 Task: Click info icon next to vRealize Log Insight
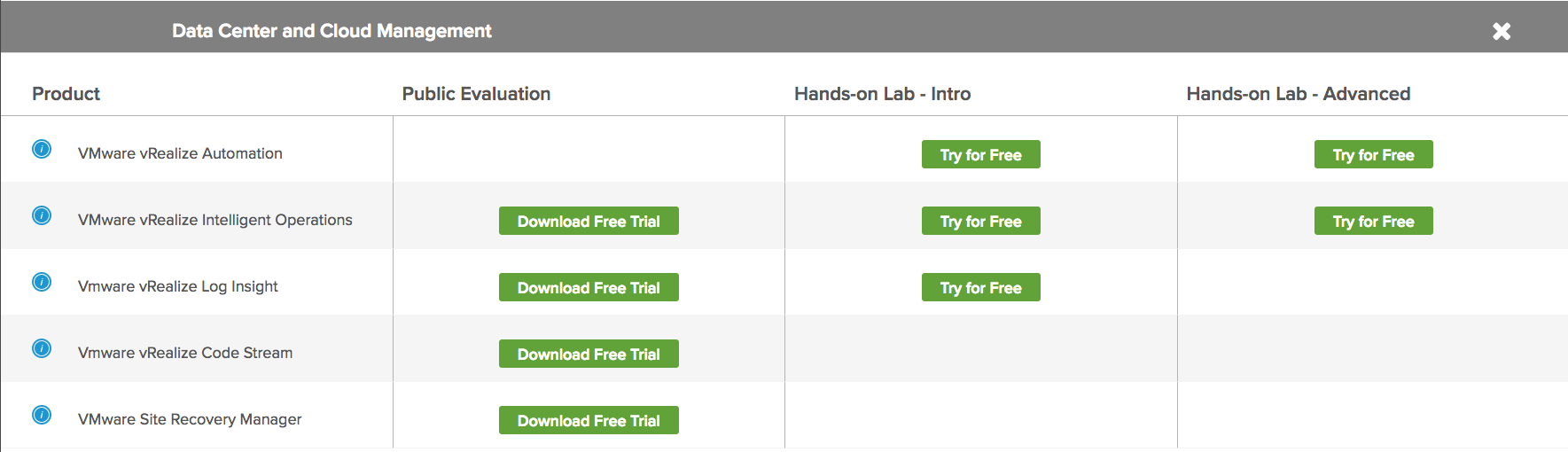pyautogui.click(x=42, y=282)
